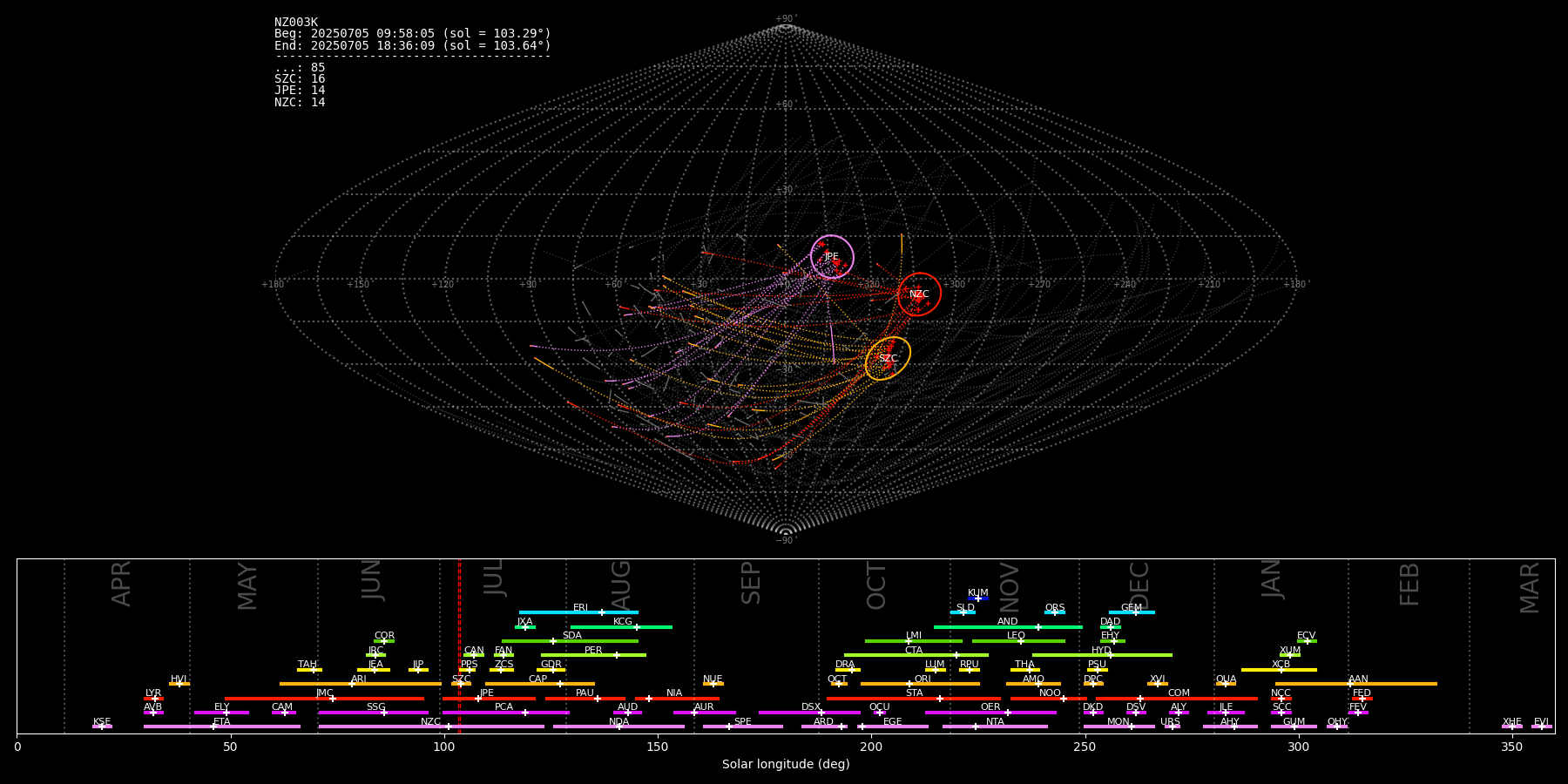Click the 'Beg: 20250705 09:58:05' line
The image size is (1568, 784).
[x=413, y=34]
